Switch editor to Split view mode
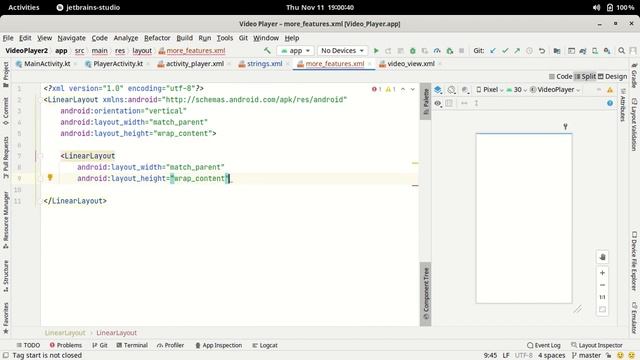The image size is (640, 360). pos(585,76)
